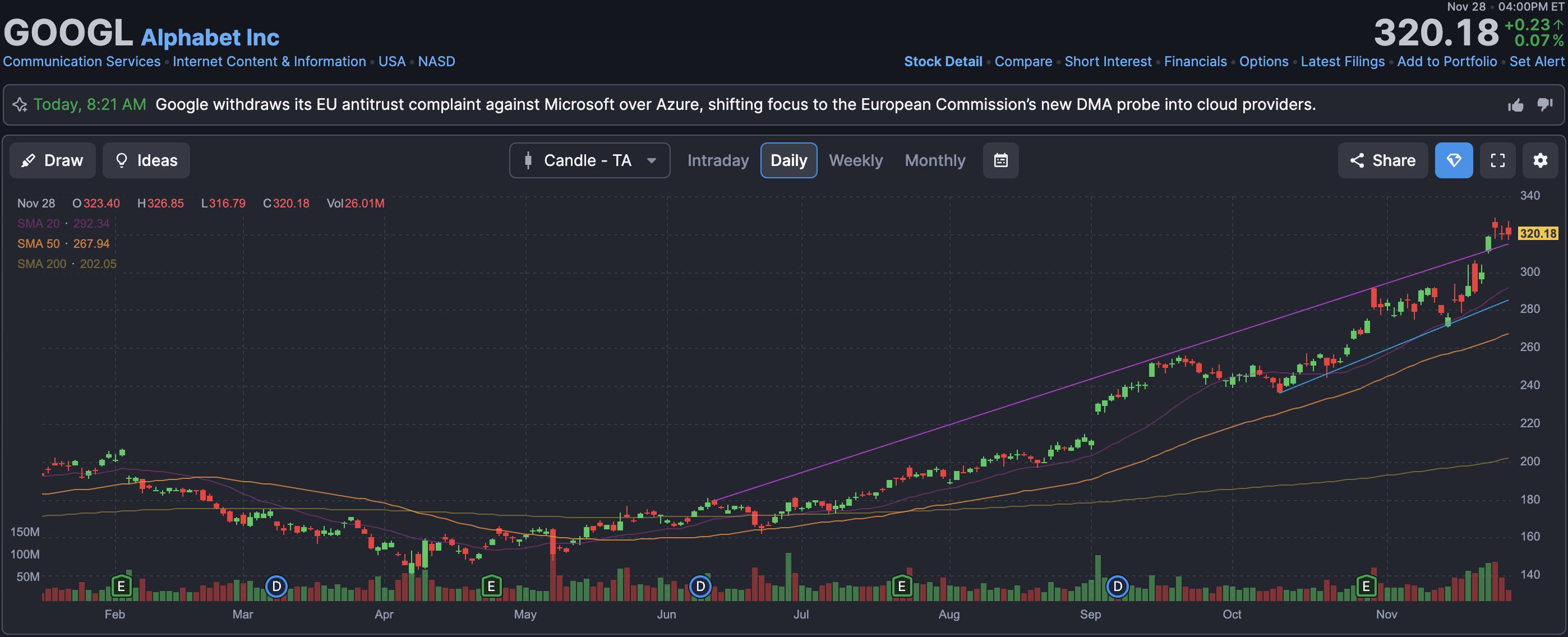Switch to Weekly timeframe
The height and width of the screenshot is (637, 1568).
pyautogui.click(x=855, y=160)
